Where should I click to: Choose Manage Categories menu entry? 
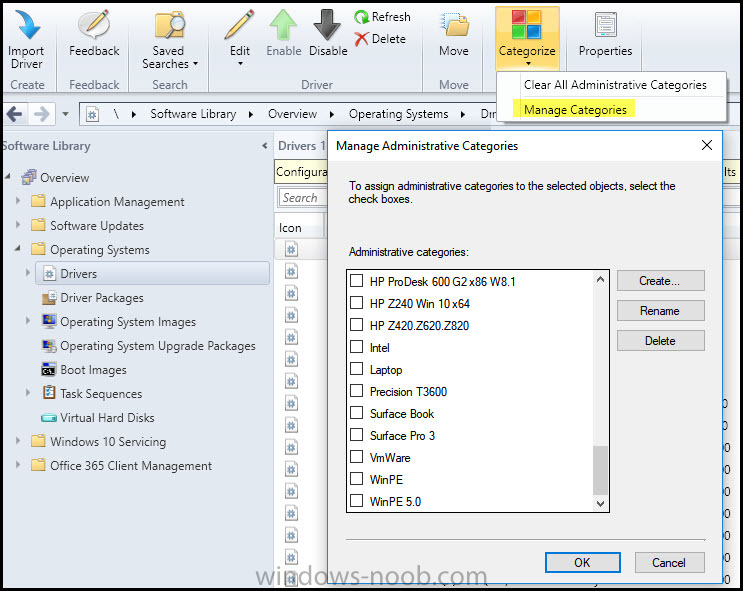pyautogui.click(x=574, y=110)
